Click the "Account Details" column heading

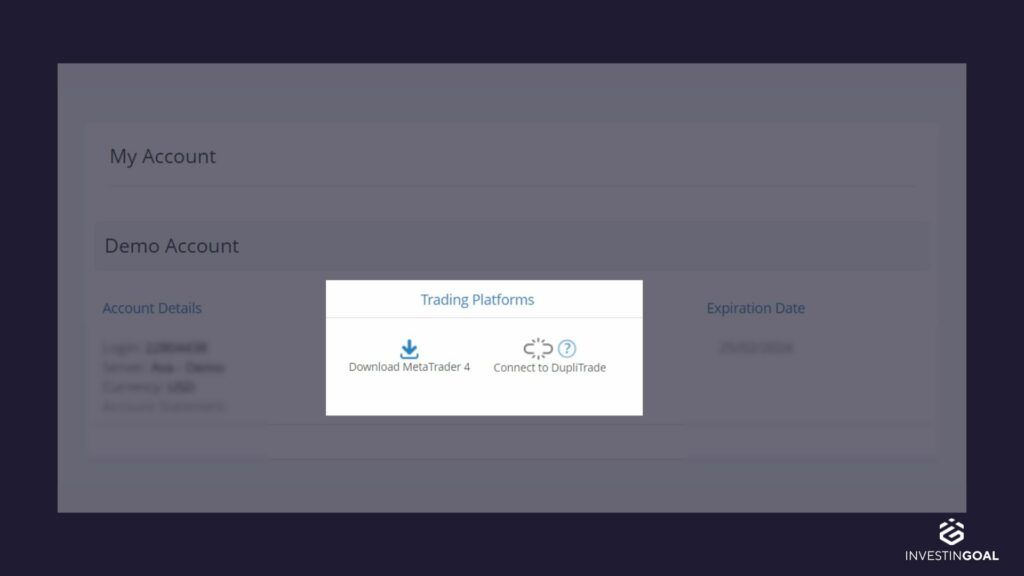pos(152,308)
